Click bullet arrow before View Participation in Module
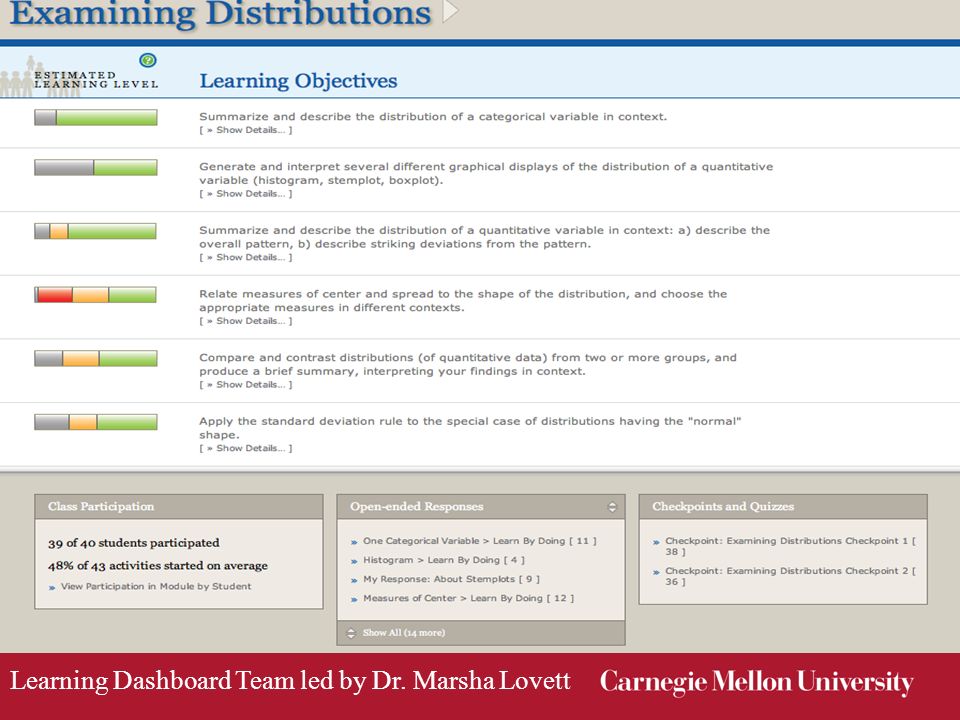The width and height of the screenshot is (960, 720). pos(52,587)
